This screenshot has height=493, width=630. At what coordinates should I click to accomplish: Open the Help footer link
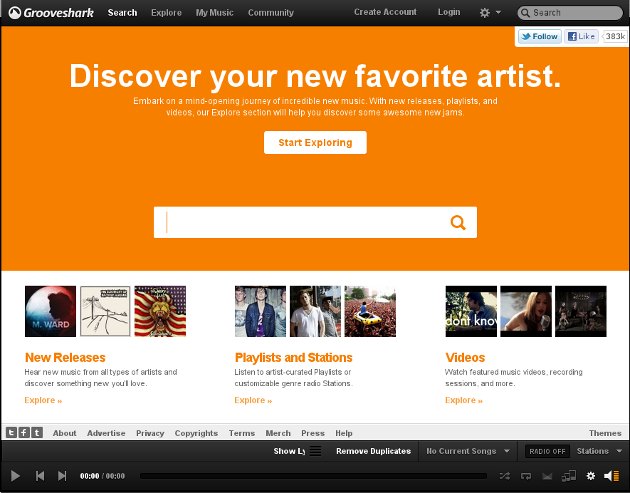click(x=344, y=433)
